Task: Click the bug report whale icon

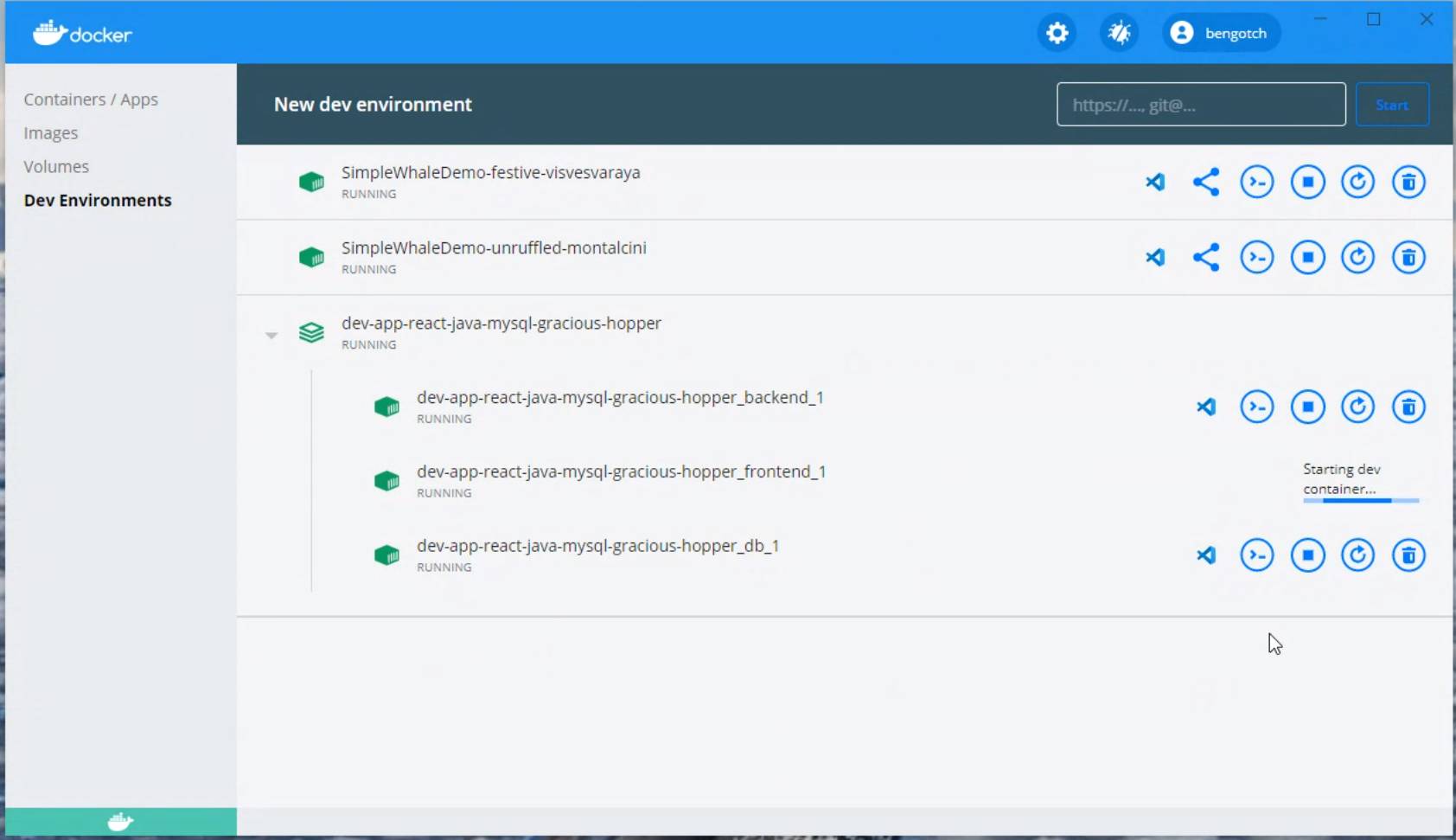Action: point(1118,32)
